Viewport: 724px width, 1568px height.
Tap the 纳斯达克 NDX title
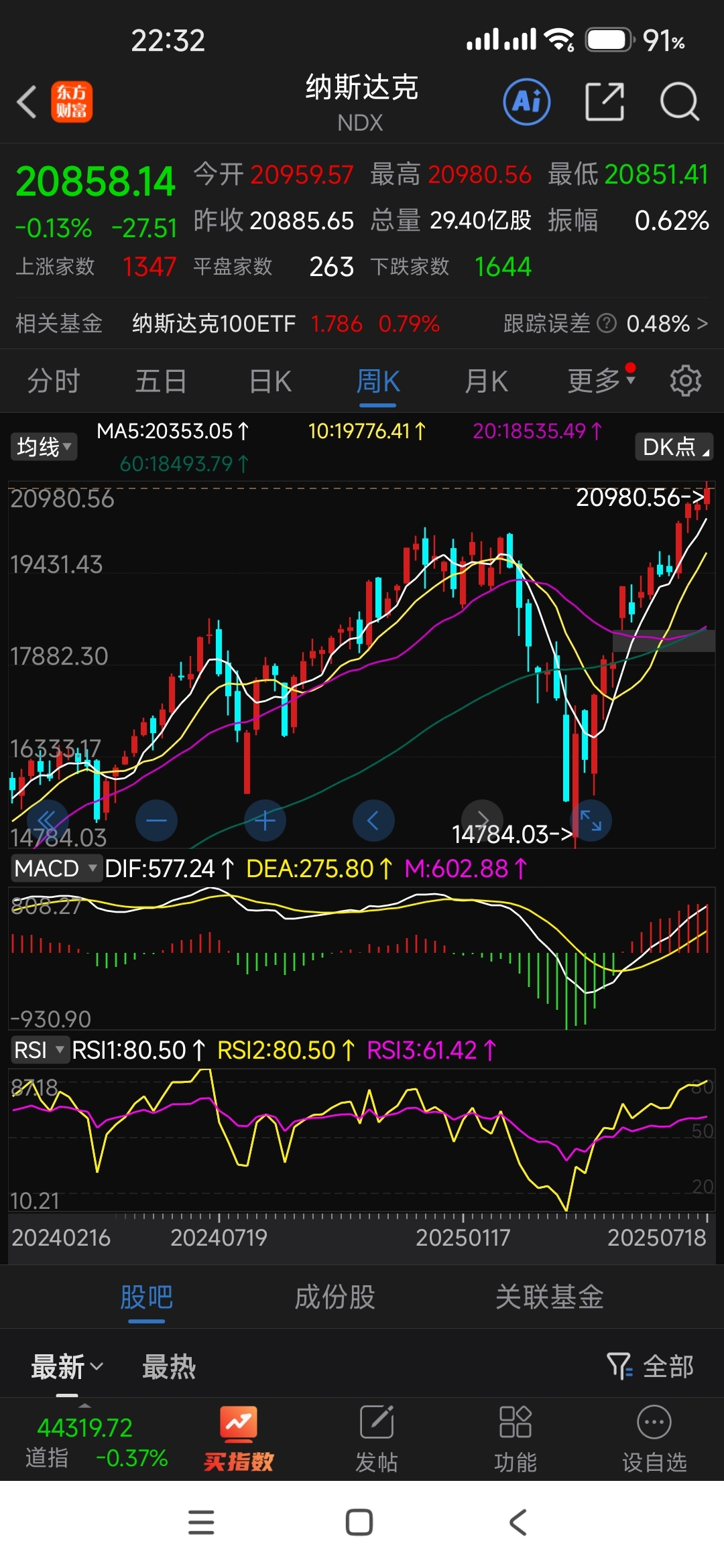362,103
